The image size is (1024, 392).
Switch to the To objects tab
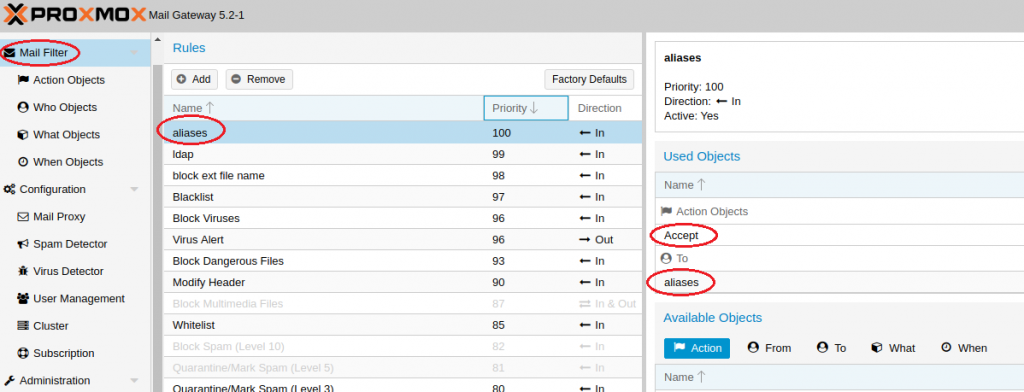click(x=831, y=348)
